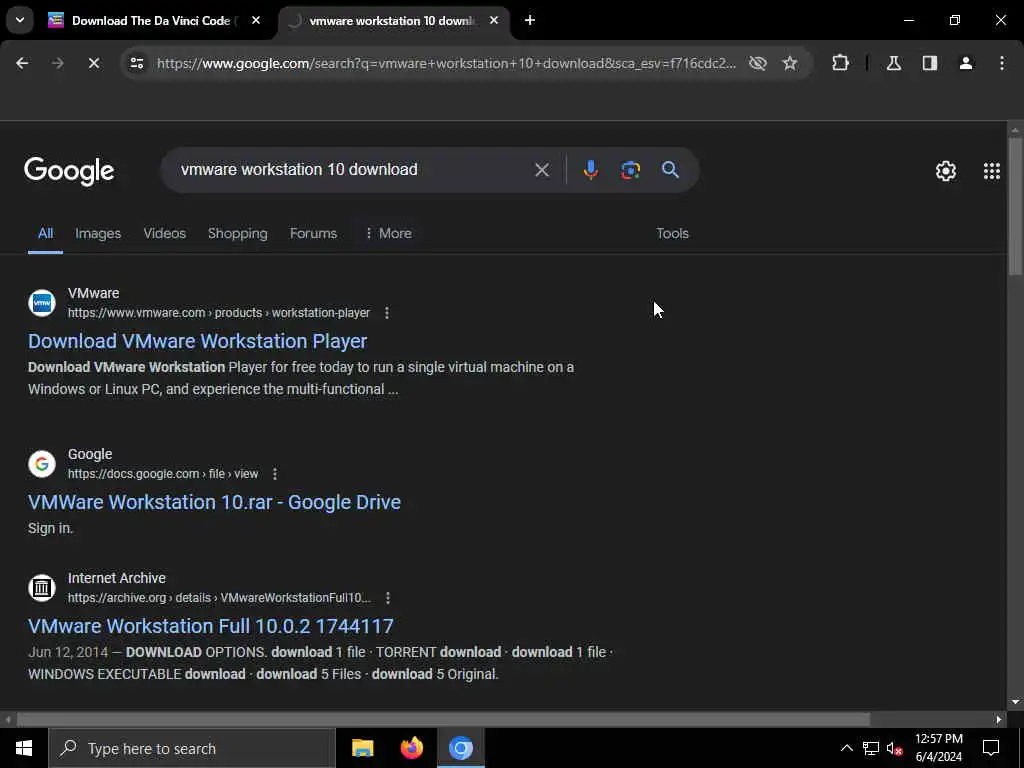Go to the Google homepage logo
Image resolution: width=1024 pixels, height=768 pixels.
(x=69, y=172)
